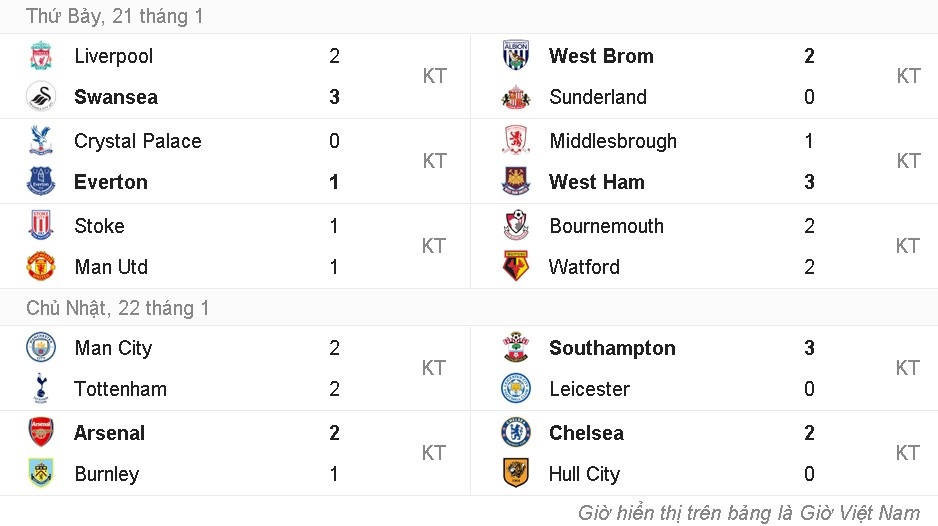This screenshot has width=938, height=526.
Task: Click the Arsenal club crest
Action: 41,433
